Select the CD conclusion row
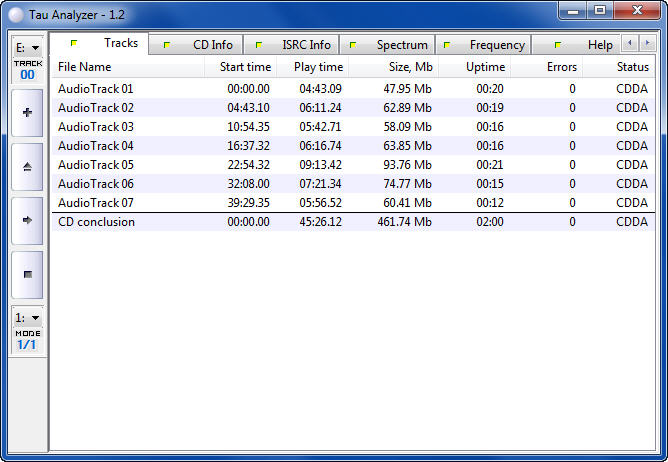The width and height of the screenshot is (668, 462). coord(96,222)
